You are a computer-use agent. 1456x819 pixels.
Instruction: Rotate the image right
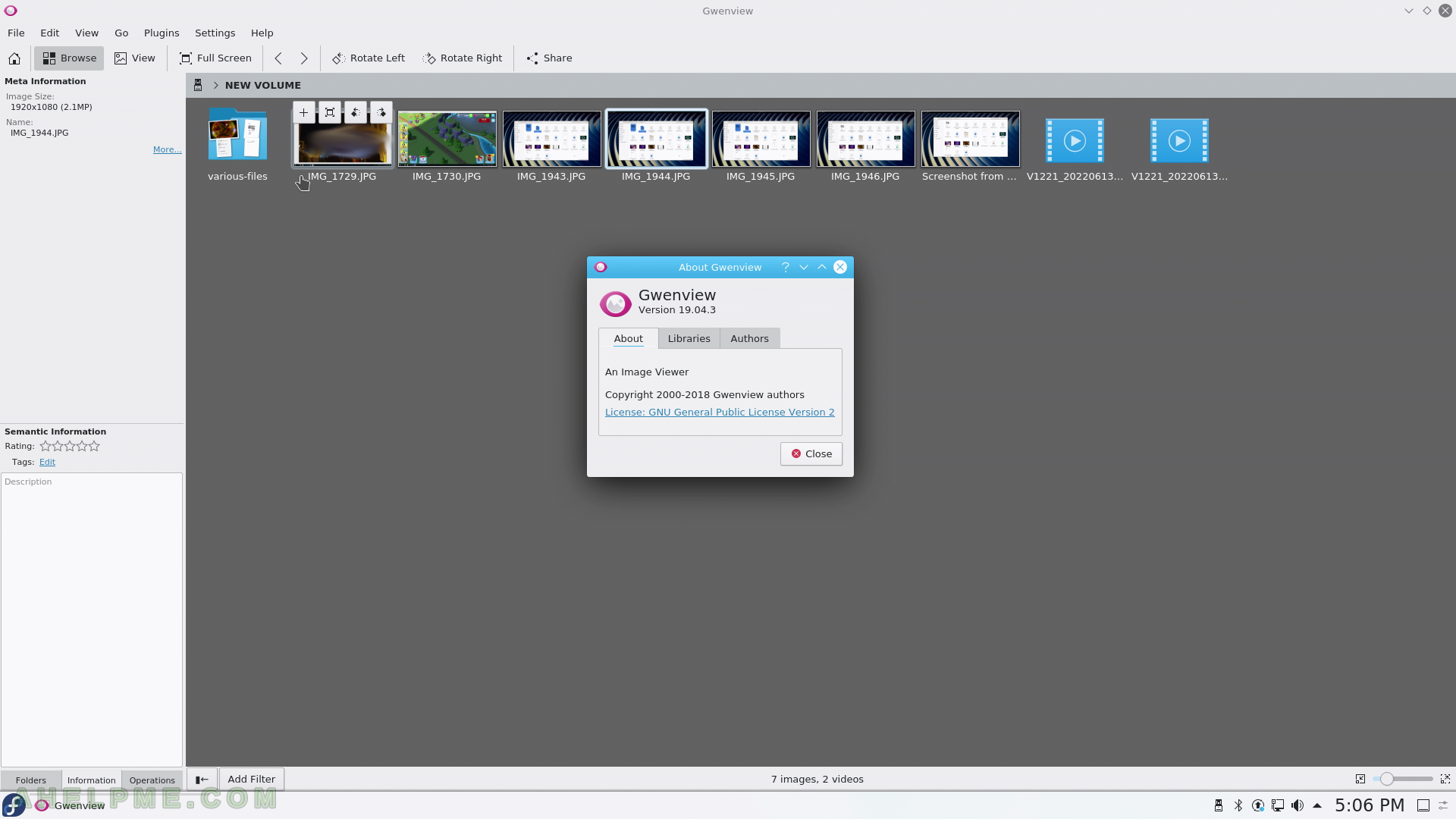pos(463,58)
